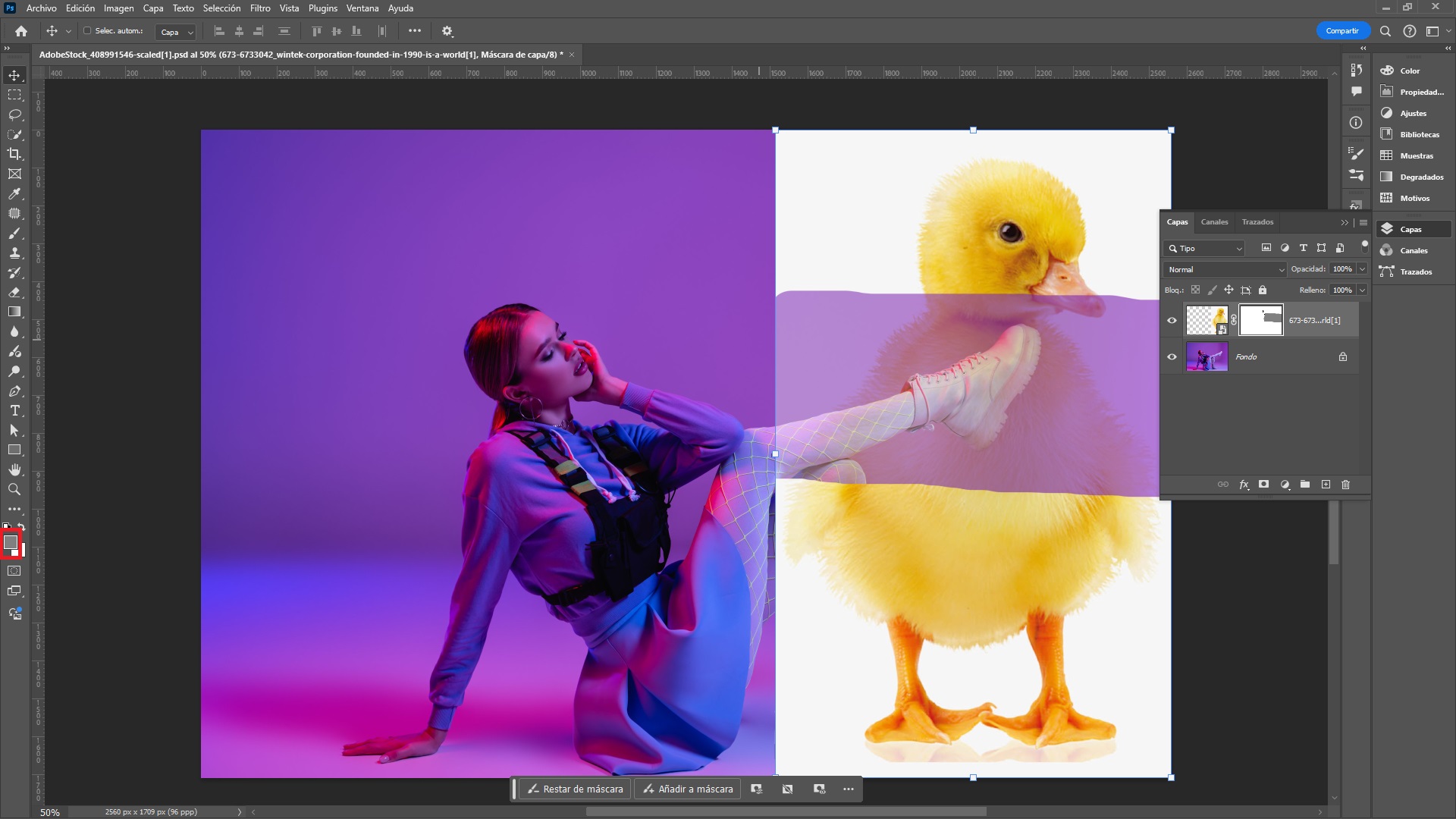
Task: Select the Pen tool
Action: (x=14, y=391)
